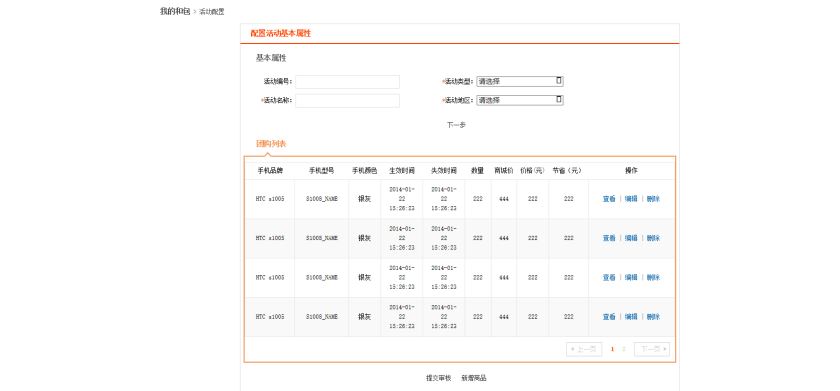Open the 我的和包 breadcrumb link

coord(175,11)
